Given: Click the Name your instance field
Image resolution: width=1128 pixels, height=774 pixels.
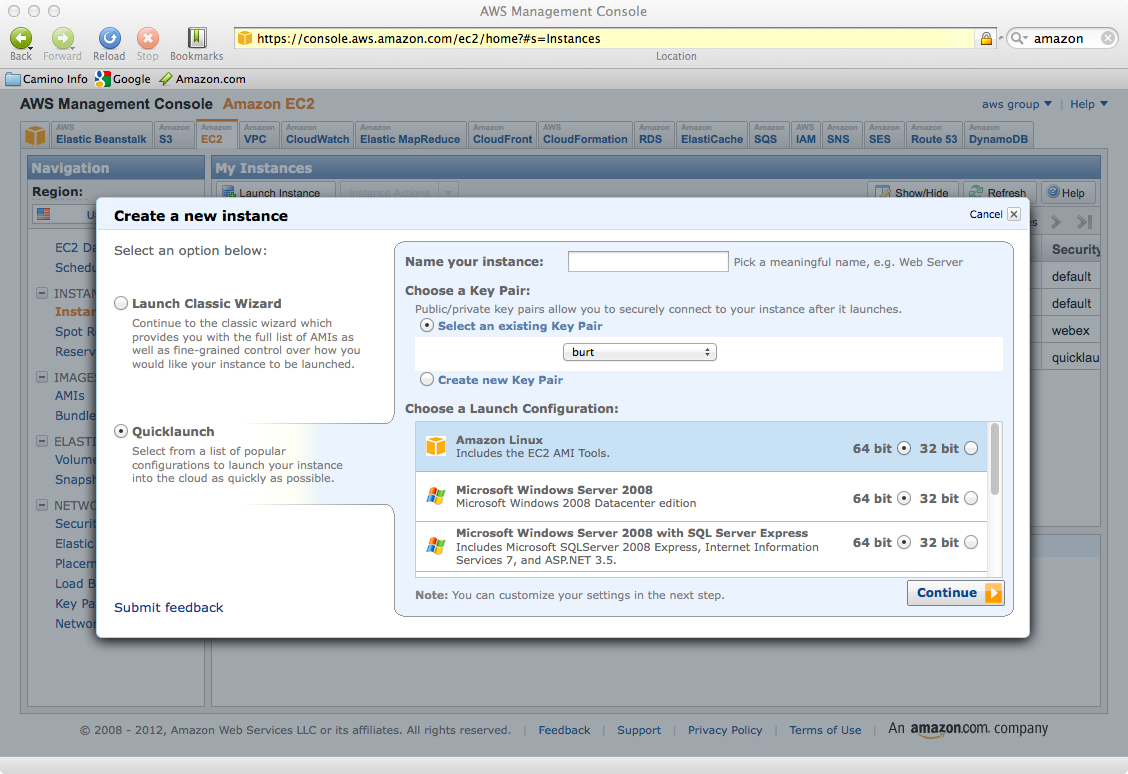Looking at the screenshot, I should [x=648, y=261].
